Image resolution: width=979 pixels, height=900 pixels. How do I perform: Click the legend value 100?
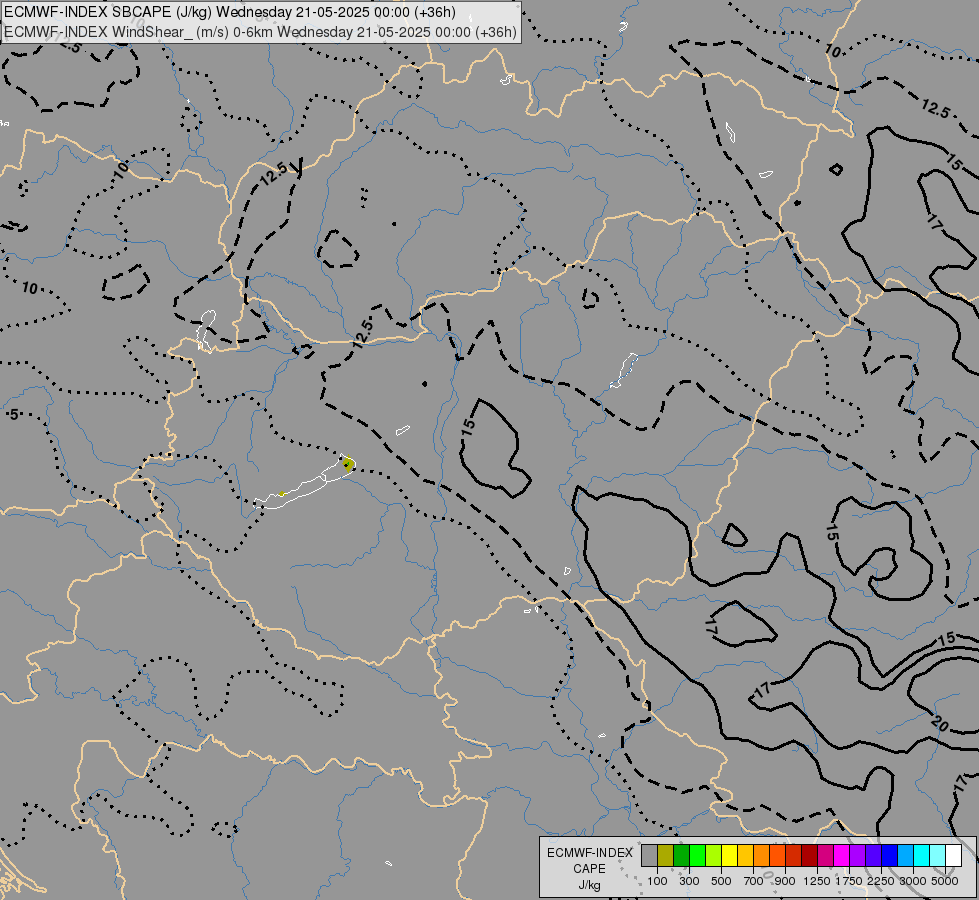[657, 881]
